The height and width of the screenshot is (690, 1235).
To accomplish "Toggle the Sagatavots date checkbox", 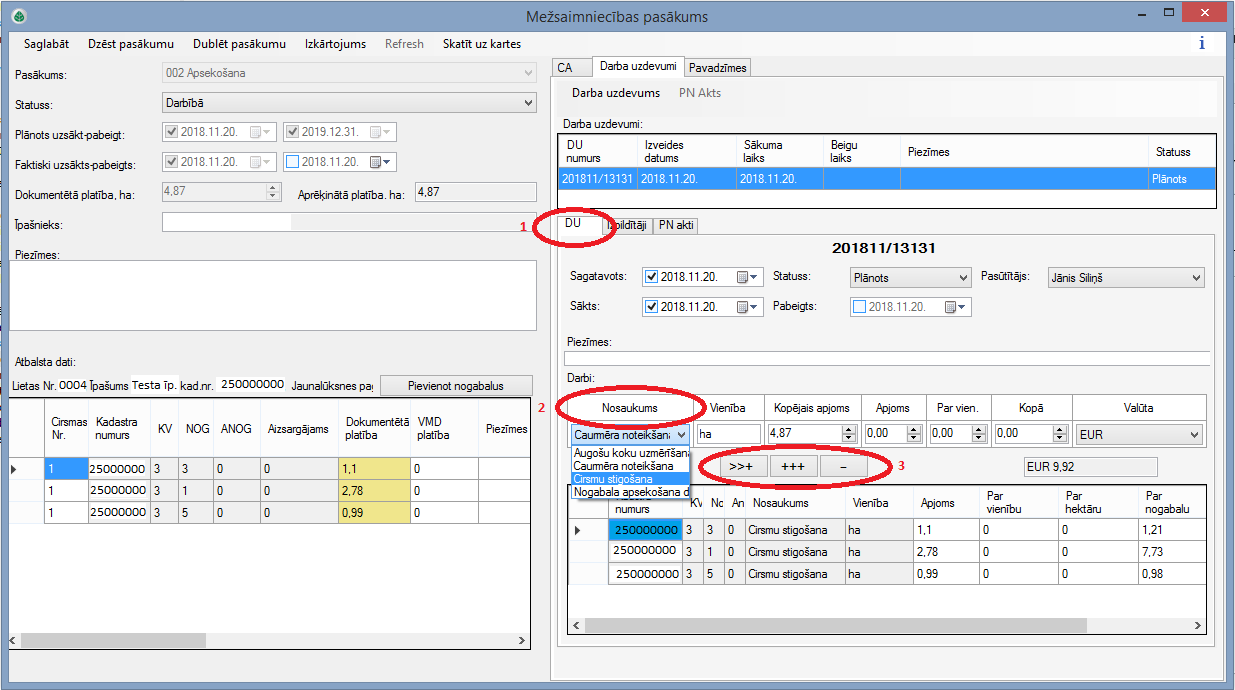I will click(652, 277).
